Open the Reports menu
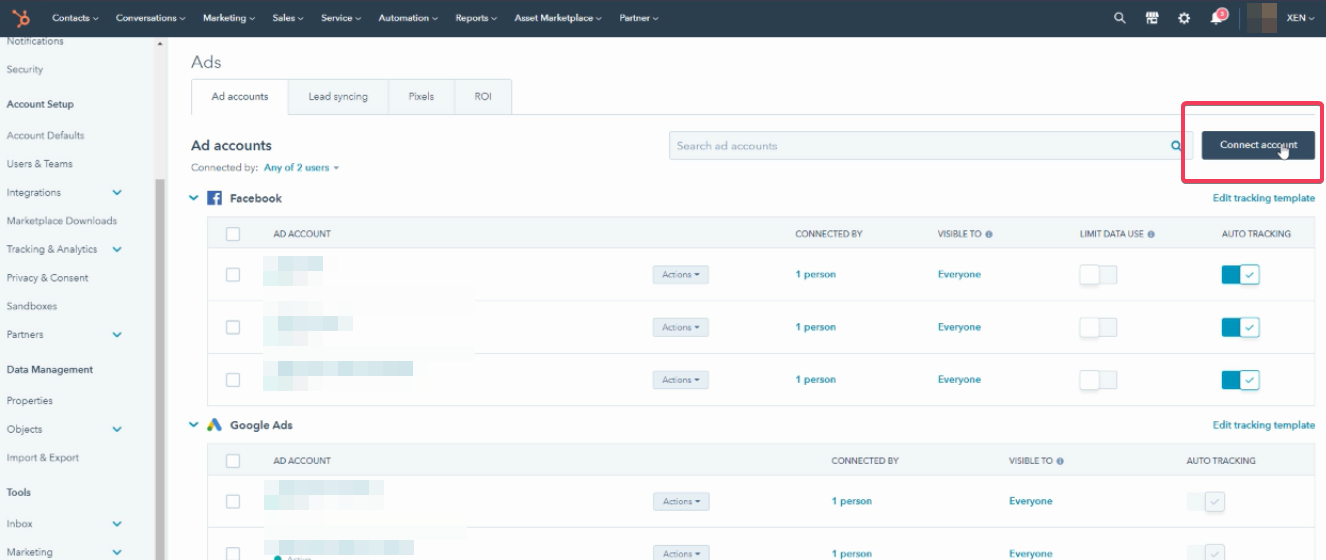 [x=477, y=18]
